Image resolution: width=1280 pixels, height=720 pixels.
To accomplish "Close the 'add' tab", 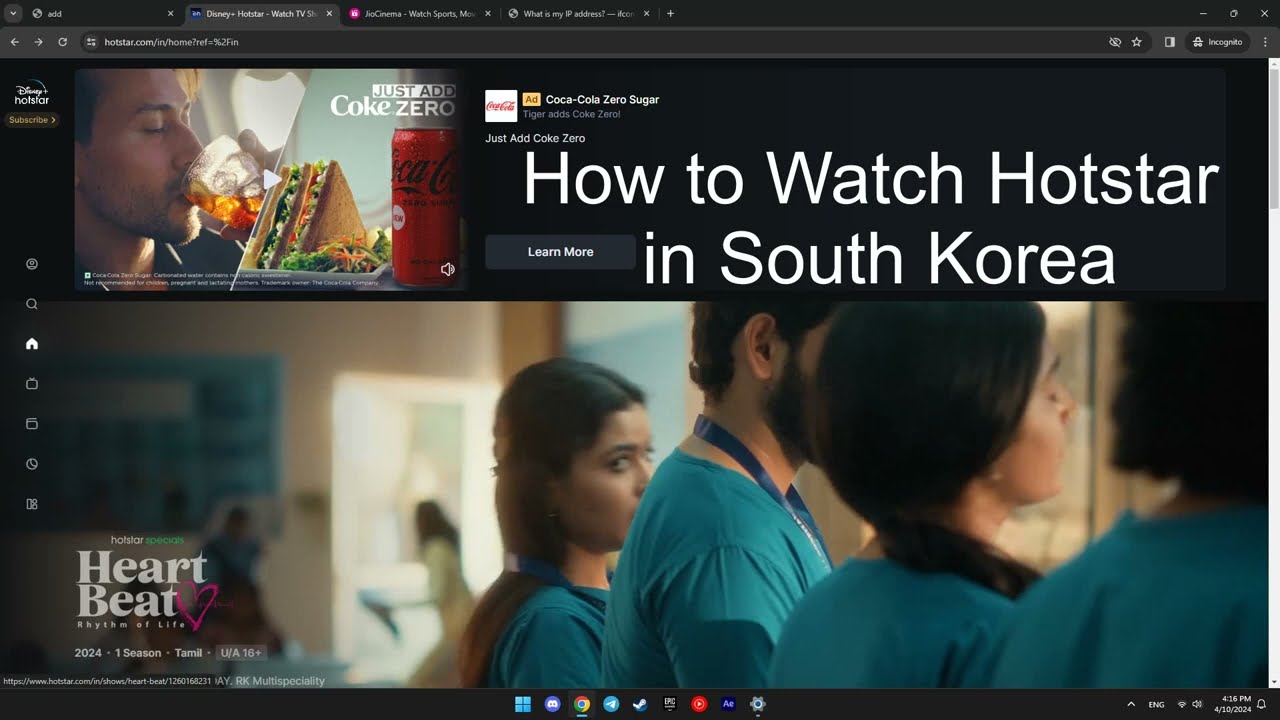I will pos(170,14).
